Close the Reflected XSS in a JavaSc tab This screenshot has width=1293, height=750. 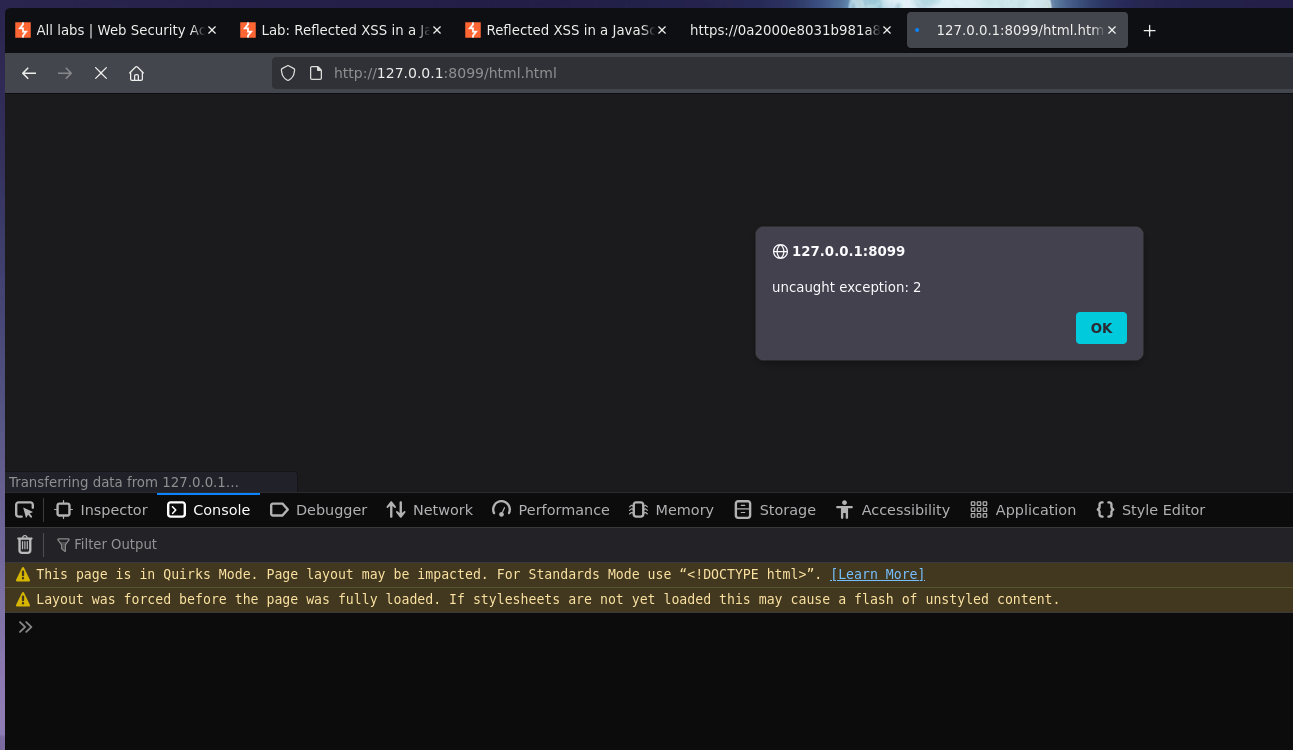(x=662, y=30)
